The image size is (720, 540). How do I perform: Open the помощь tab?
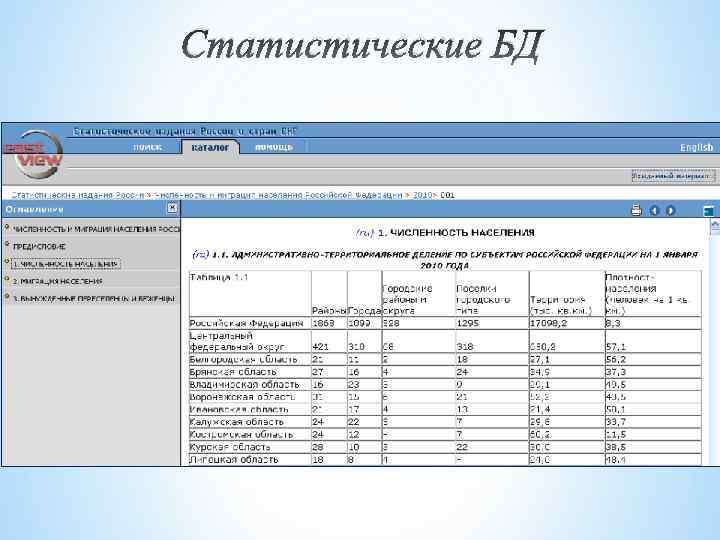pos(274,147)
